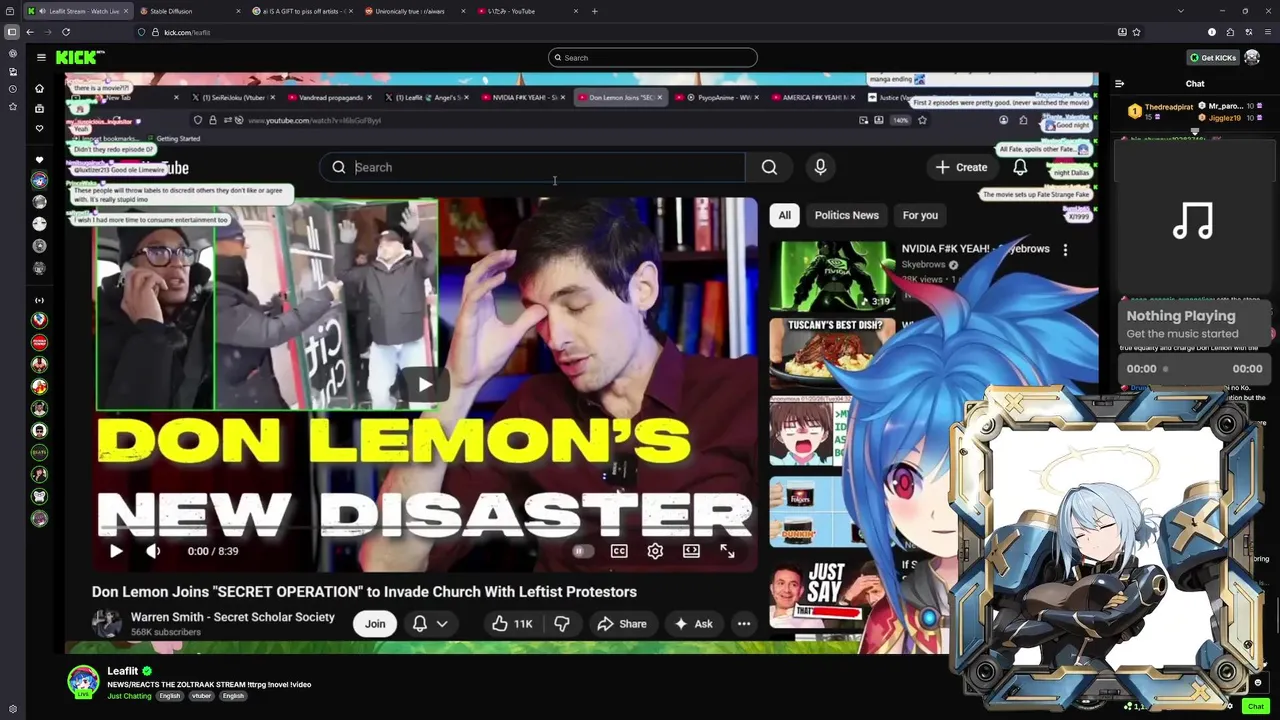
Task: Click the Ask button under video
Action: pyautogui.click(x=693, y=624)
